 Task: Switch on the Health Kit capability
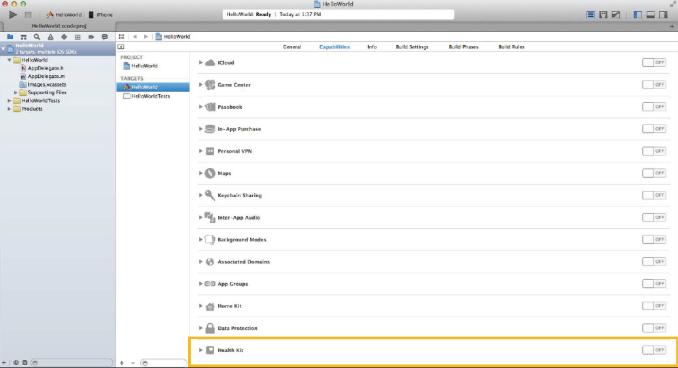coord(654,350)
